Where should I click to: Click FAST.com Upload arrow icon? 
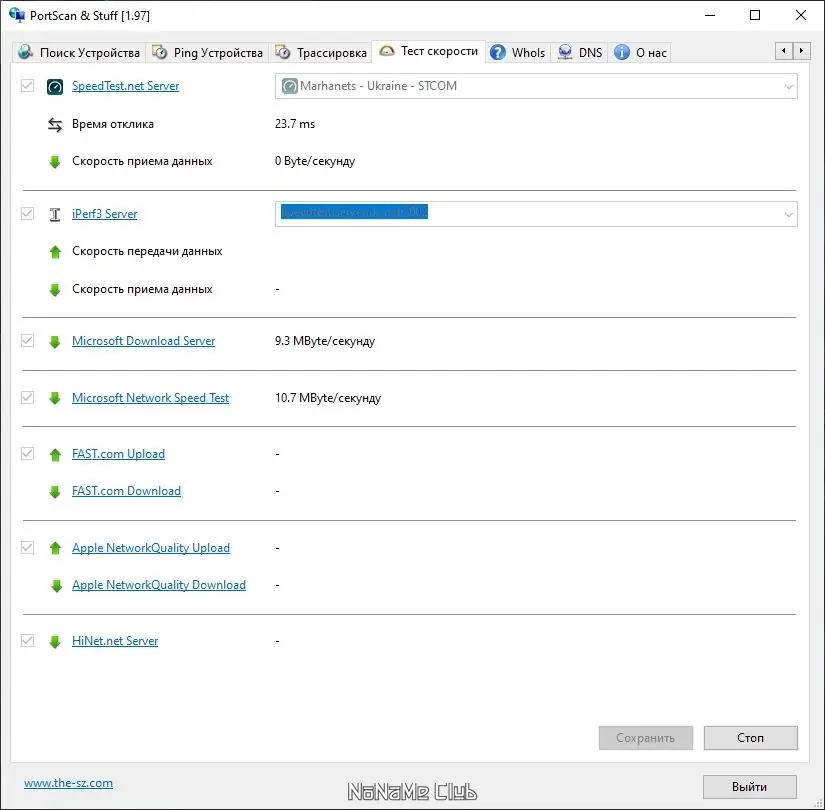[x=55, y=454]
